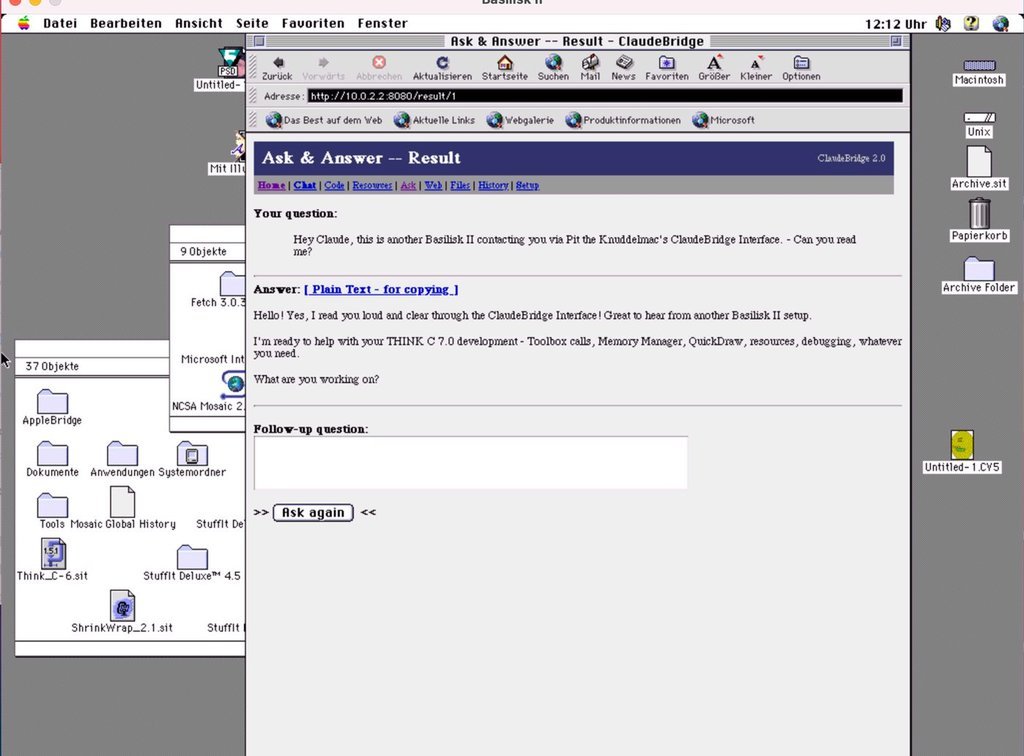Click the ClaudeBridge 2.0 header text
The image size is (1024, 756).
click(x=851, y=158)
